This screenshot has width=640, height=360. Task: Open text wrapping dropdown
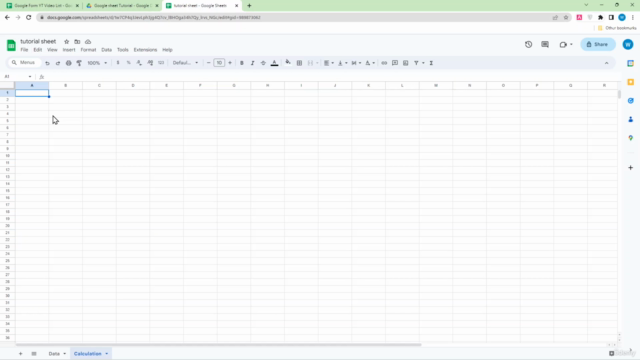tap(356, 63)
